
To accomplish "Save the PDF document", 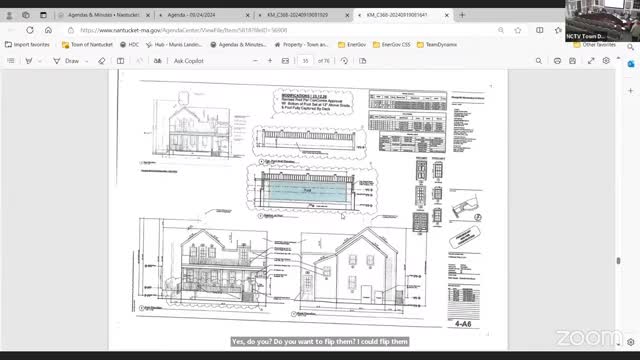I will click(x=573, y=61).
